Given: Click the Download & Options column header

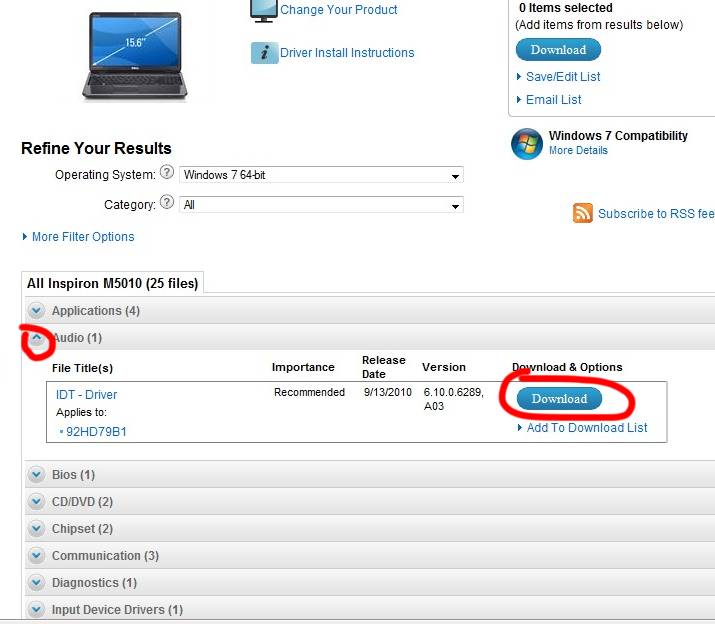Looking at the screenshot, I should coord(567,367).
